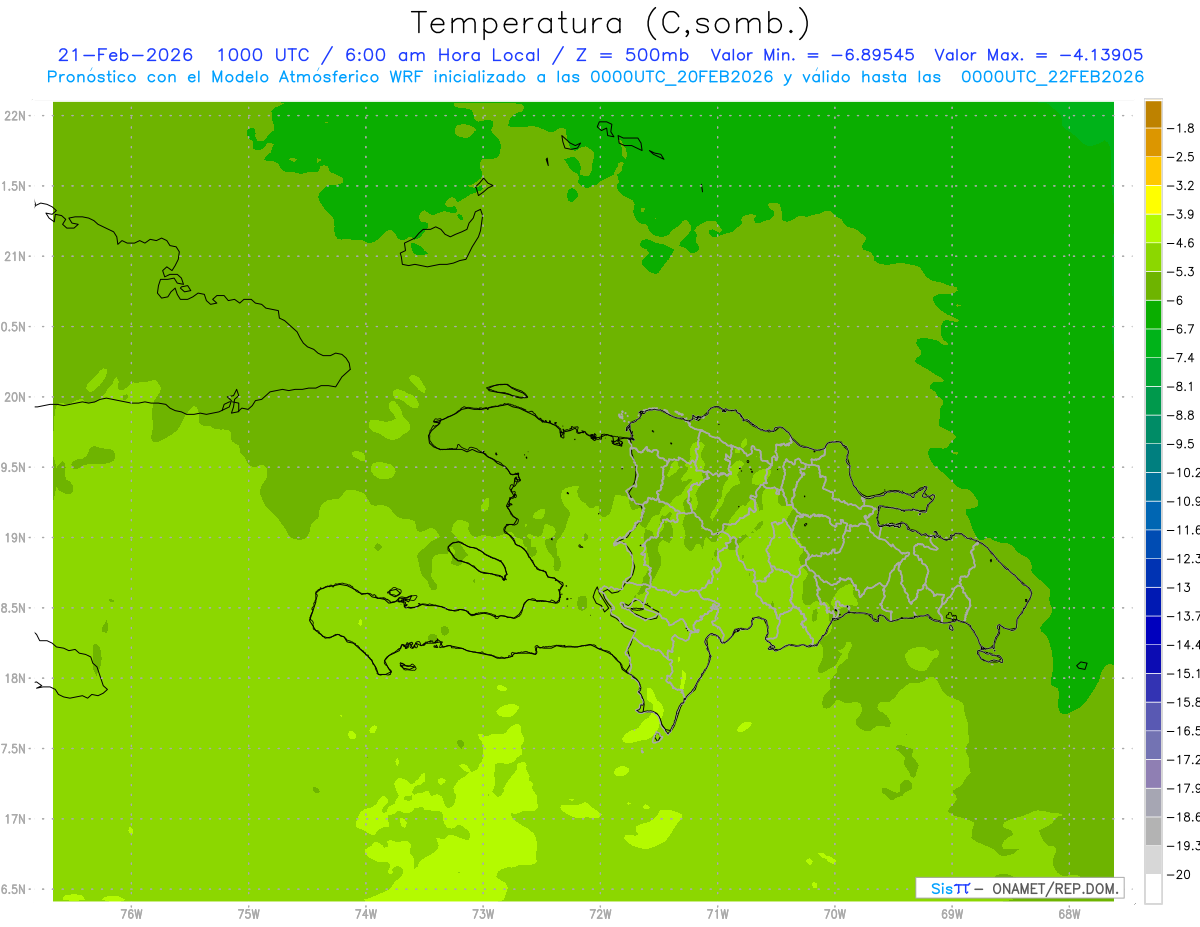Click the '21N' latitude tick label

pyautogui.click(x=16, y=257)
